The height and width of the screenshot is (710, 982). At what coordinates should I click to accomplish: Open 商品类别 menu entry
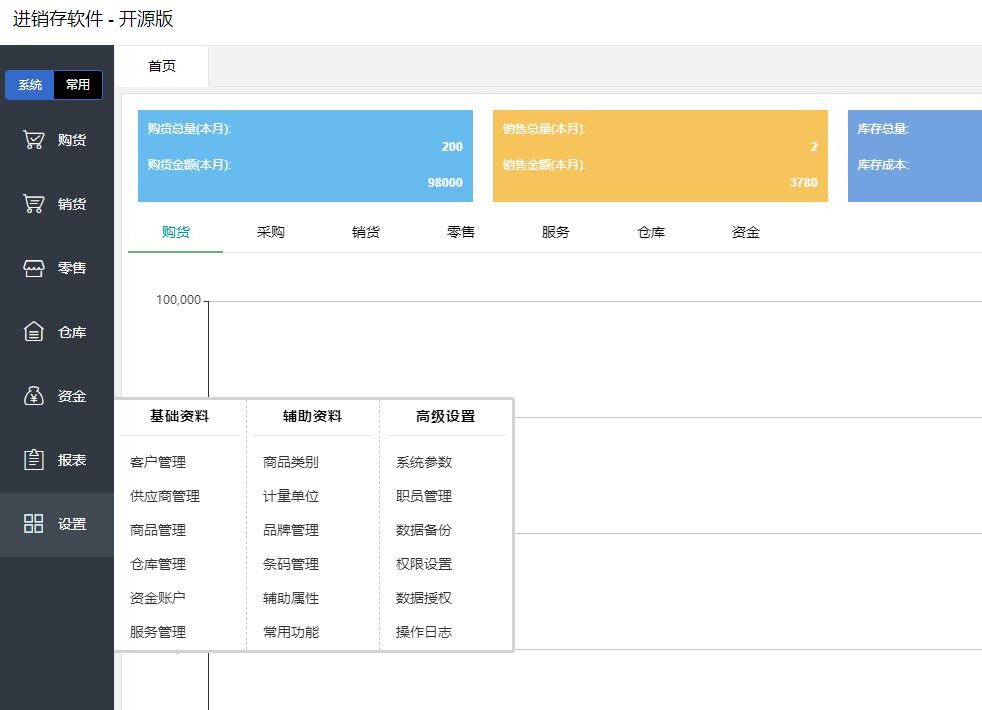click(291, 462)
